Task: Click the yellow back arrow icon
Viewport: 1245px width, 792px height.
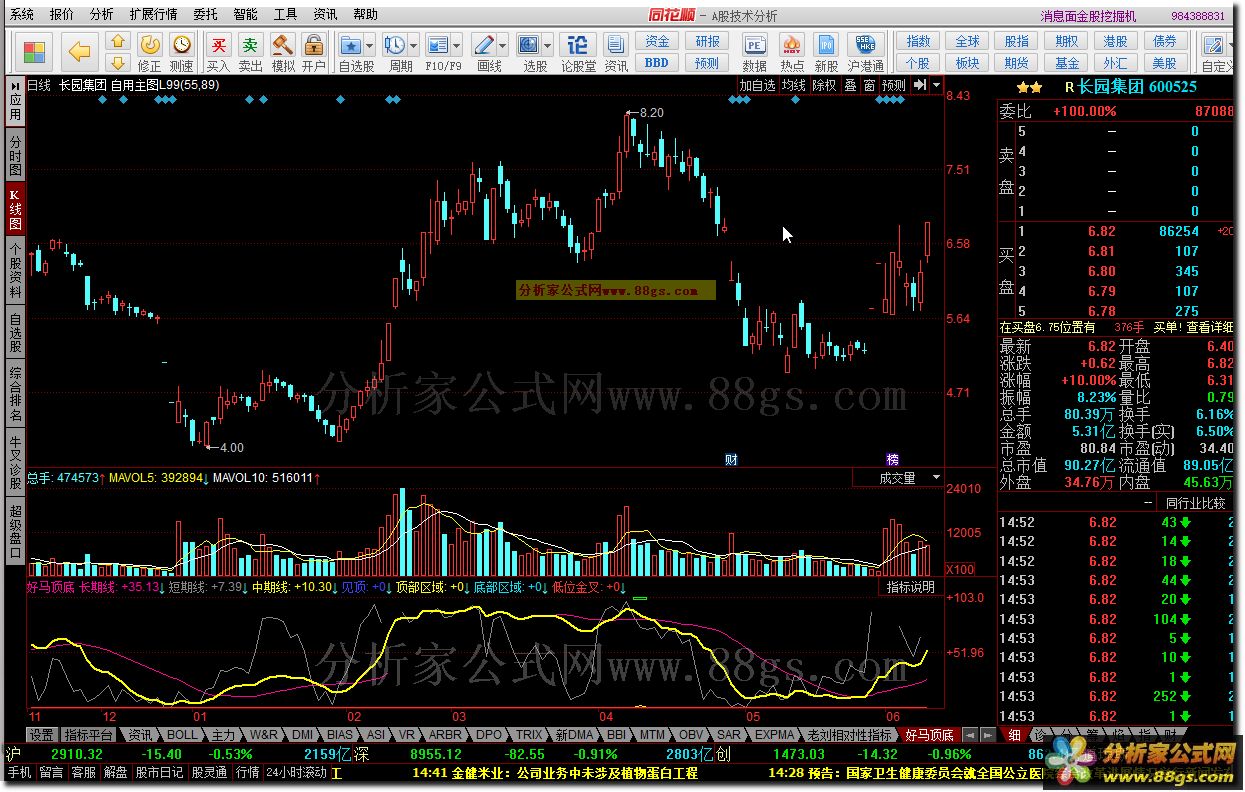Action: click(x=79, y=51)
